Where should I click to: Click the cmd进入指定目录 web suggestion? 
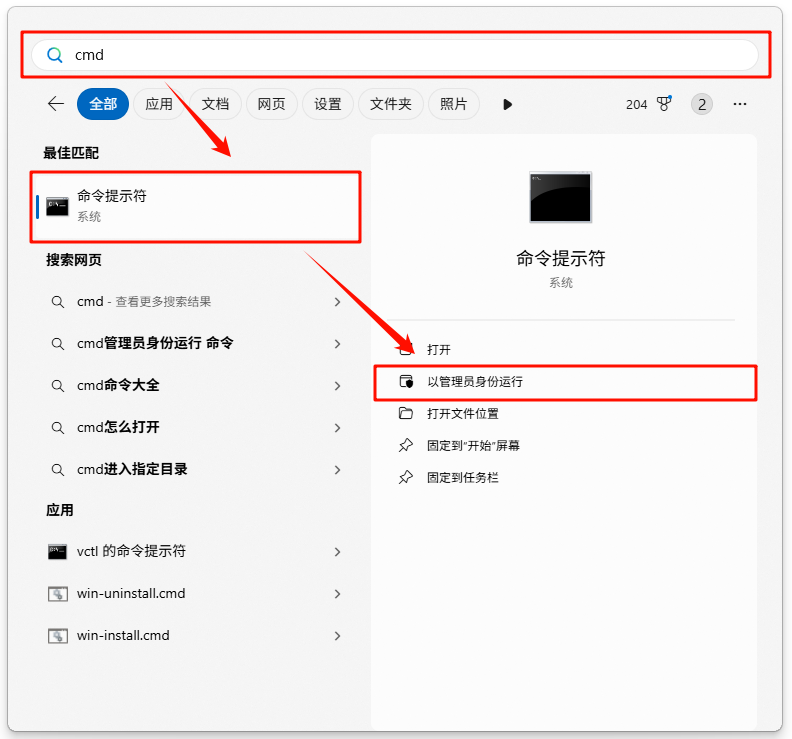tap(132, 470)
